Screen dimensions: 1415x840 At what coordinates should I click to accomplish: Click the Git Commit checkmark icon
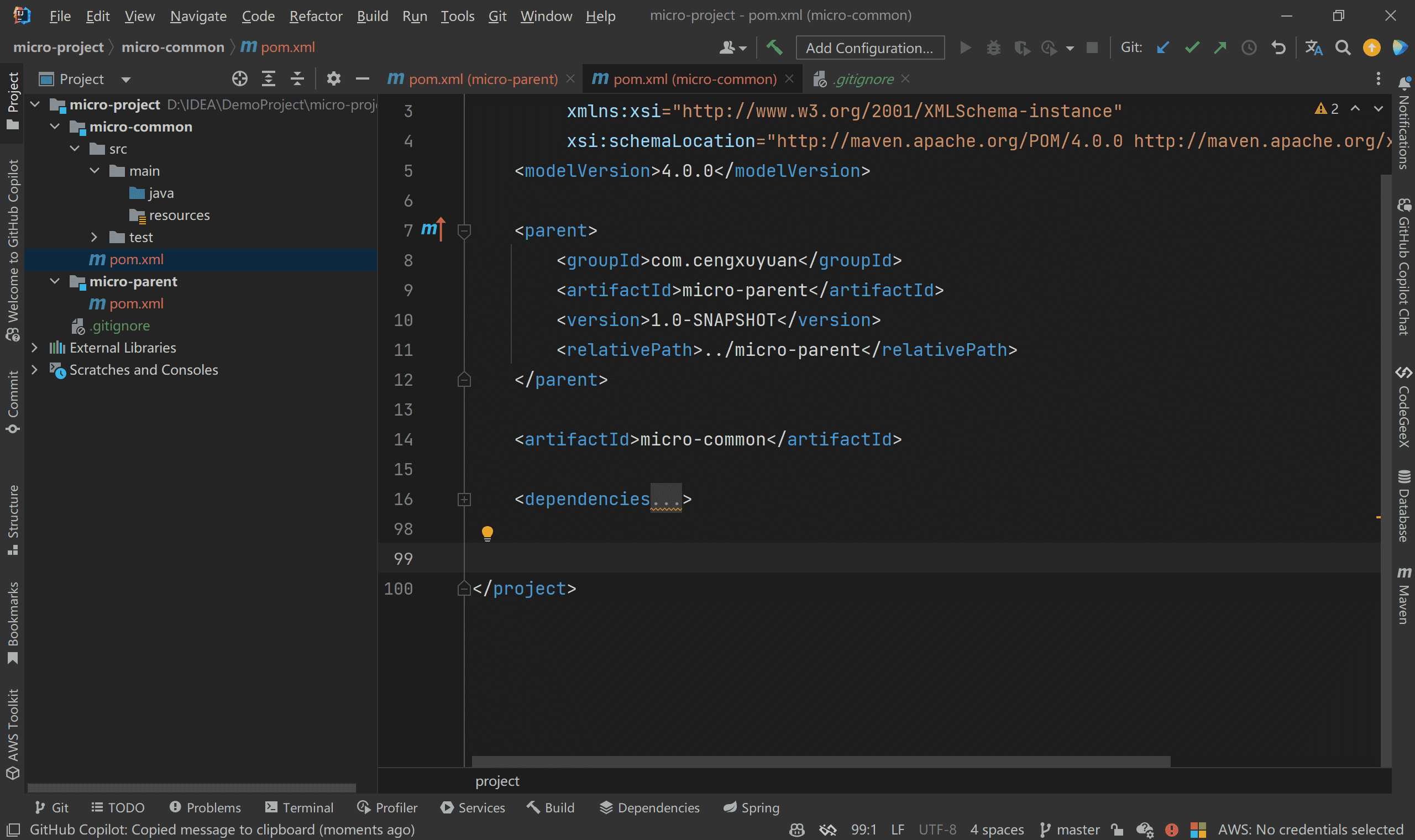pyautogui.click(x=1192, y=48)
